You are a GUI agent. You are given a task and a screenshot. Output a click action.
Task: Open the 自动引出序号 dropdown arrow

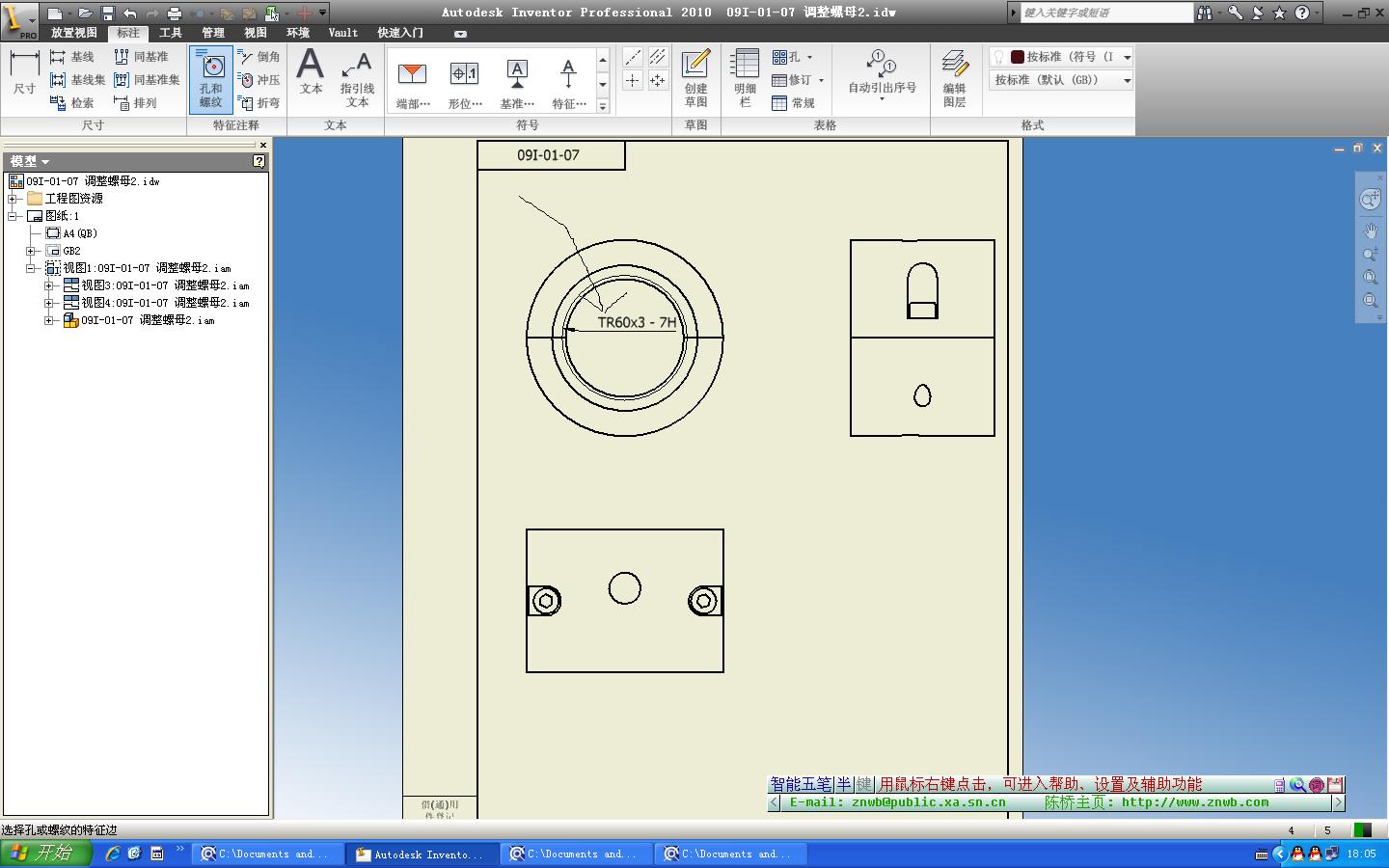click(882, 100)
